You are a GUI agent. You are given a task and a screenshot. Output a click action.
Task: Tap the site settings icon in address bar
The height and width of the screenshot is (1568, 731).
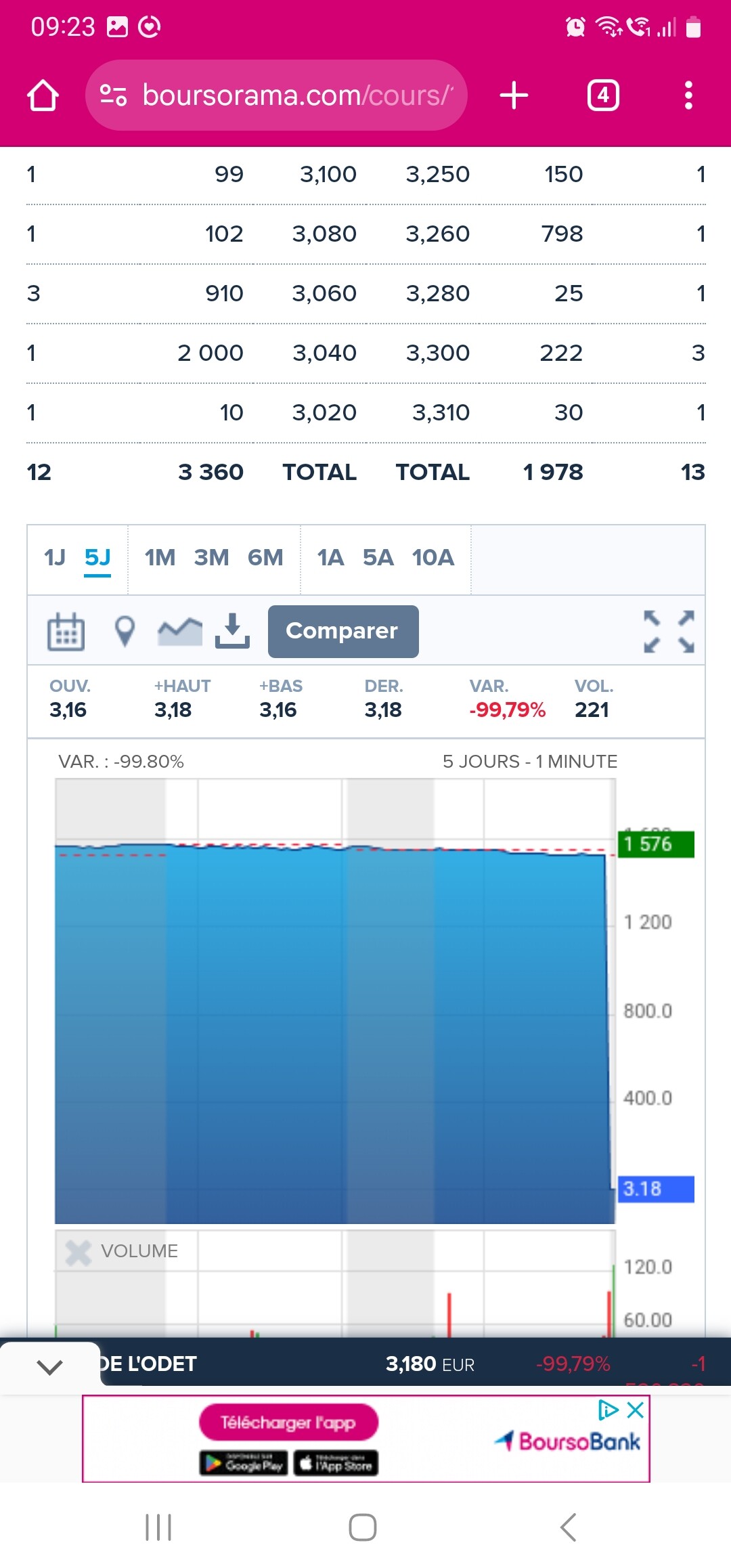(114, 95)
